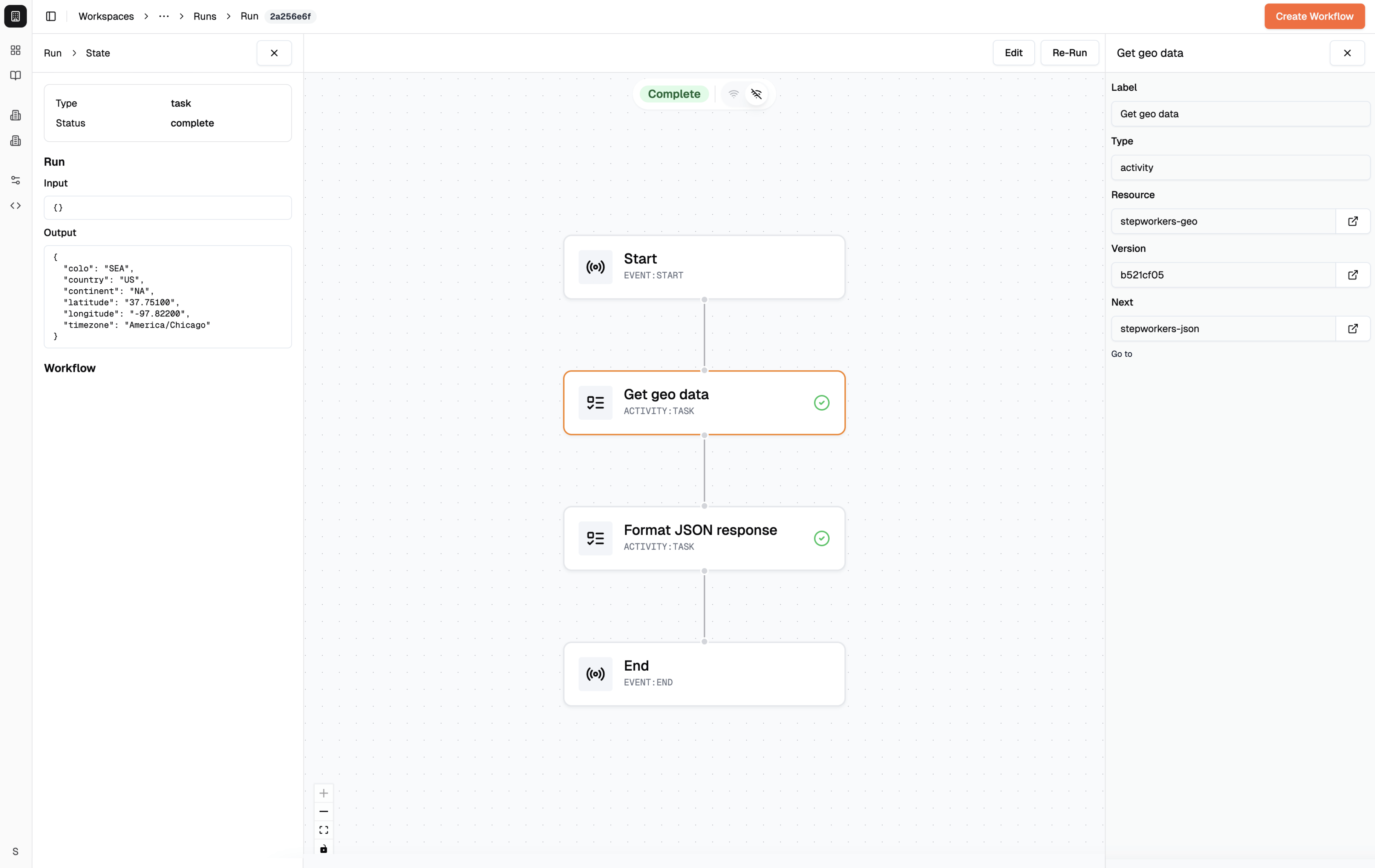Click the settings sliders icon in sidebar
Image resolution: width=1375 pixels, height=868 pixels.
tap(15, 180)
